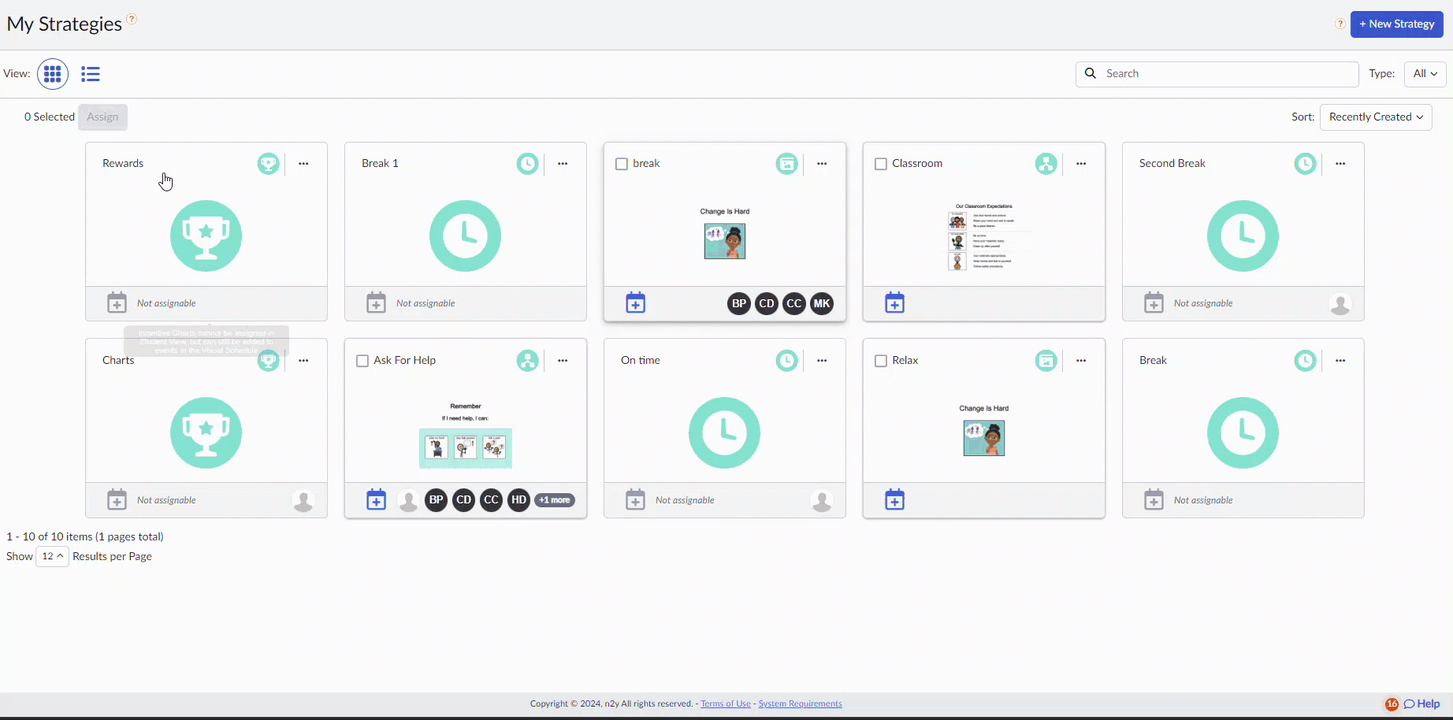Open more options on Ask For Help card
The width and height of the screenshot is (1453, 720).
563,361
